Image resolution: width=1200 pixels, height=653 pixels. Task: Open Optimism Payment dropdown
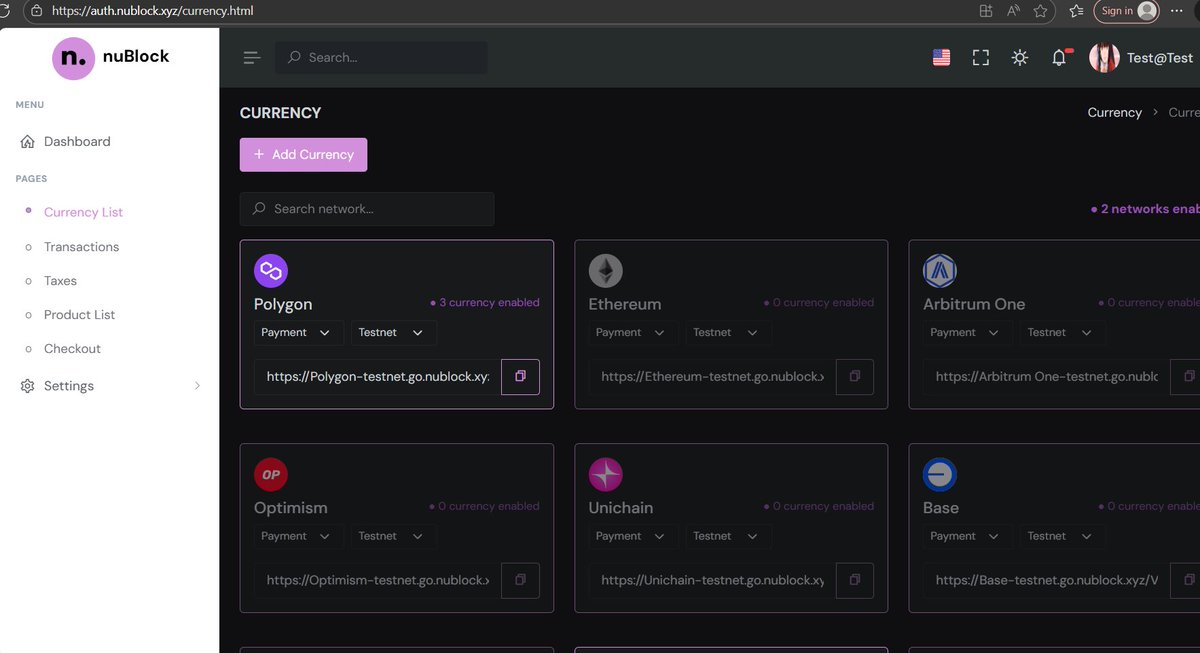tap(298, 537)
